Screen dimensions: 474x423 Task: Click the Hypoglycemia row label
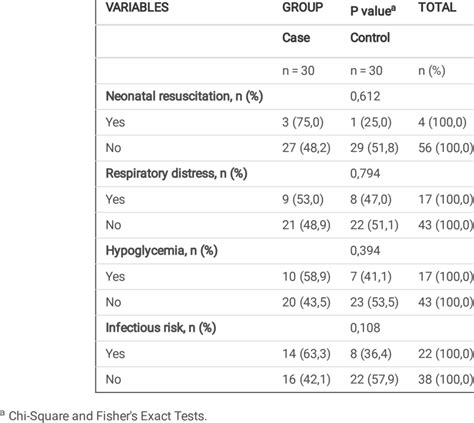click(162, 251)
